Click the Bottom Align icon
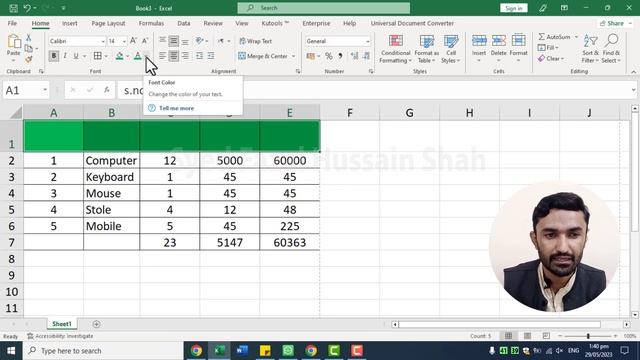Image resolution: width=640 pixels, height=360 pixels. click(185, 41)
